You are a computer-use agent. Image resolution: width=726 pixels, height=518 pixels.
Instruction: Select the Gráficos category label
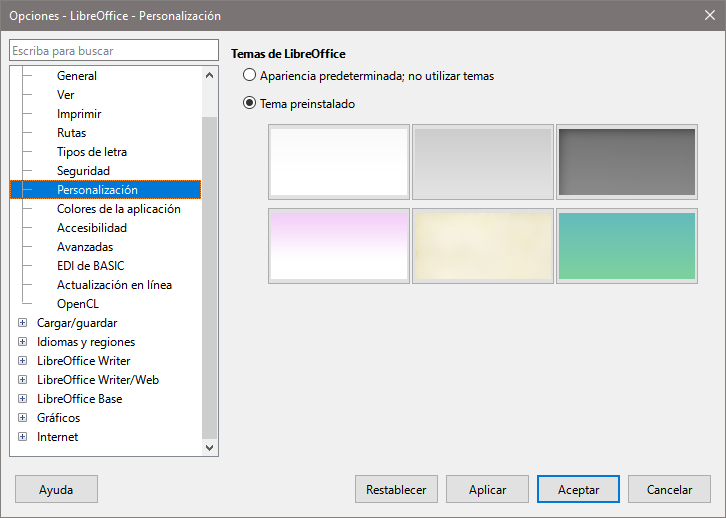[58, 418]
